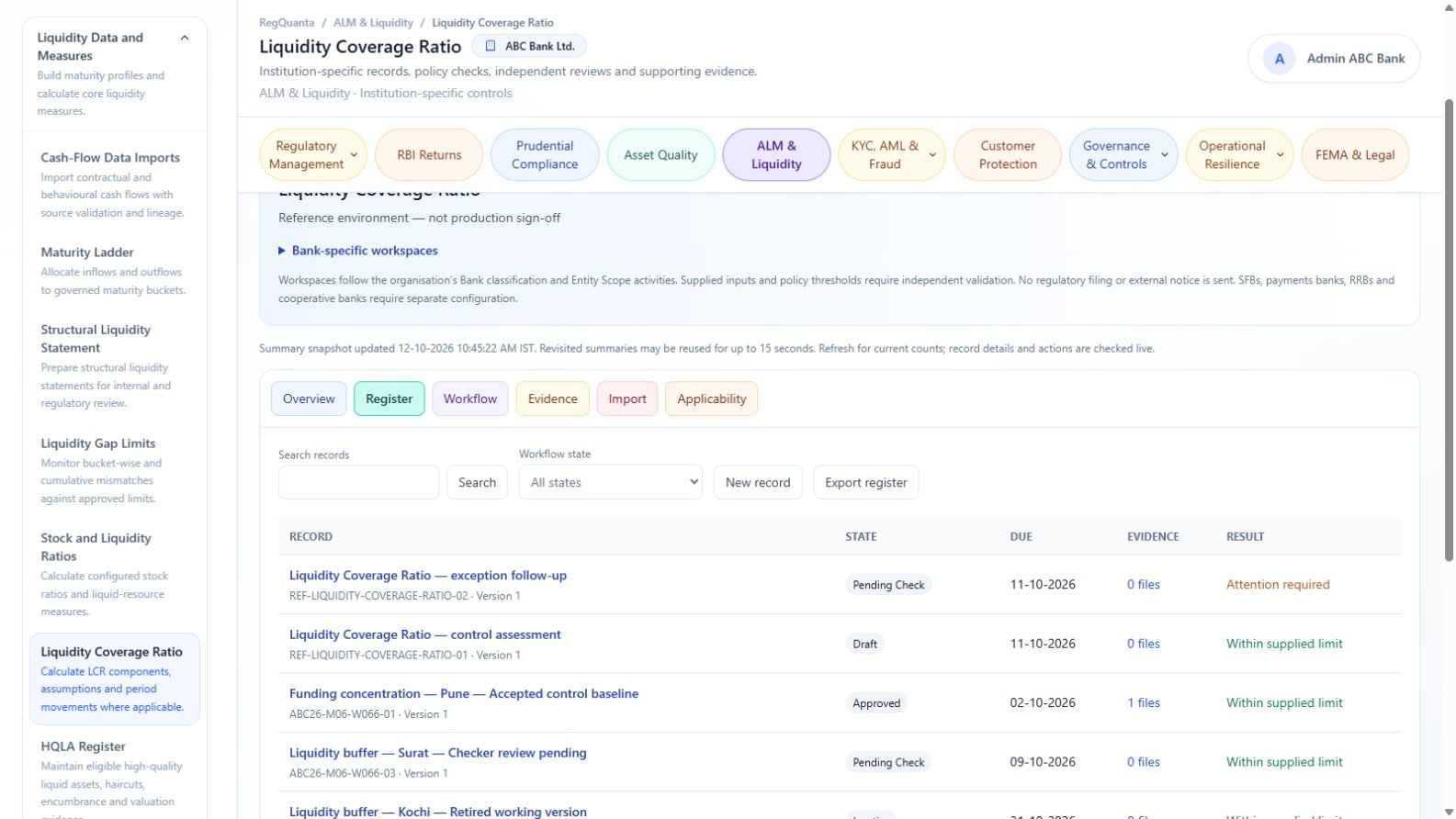This screenshot has width=1456, height=819.
Task: Open Prudential Compliance module
Action: click(545, 155)
